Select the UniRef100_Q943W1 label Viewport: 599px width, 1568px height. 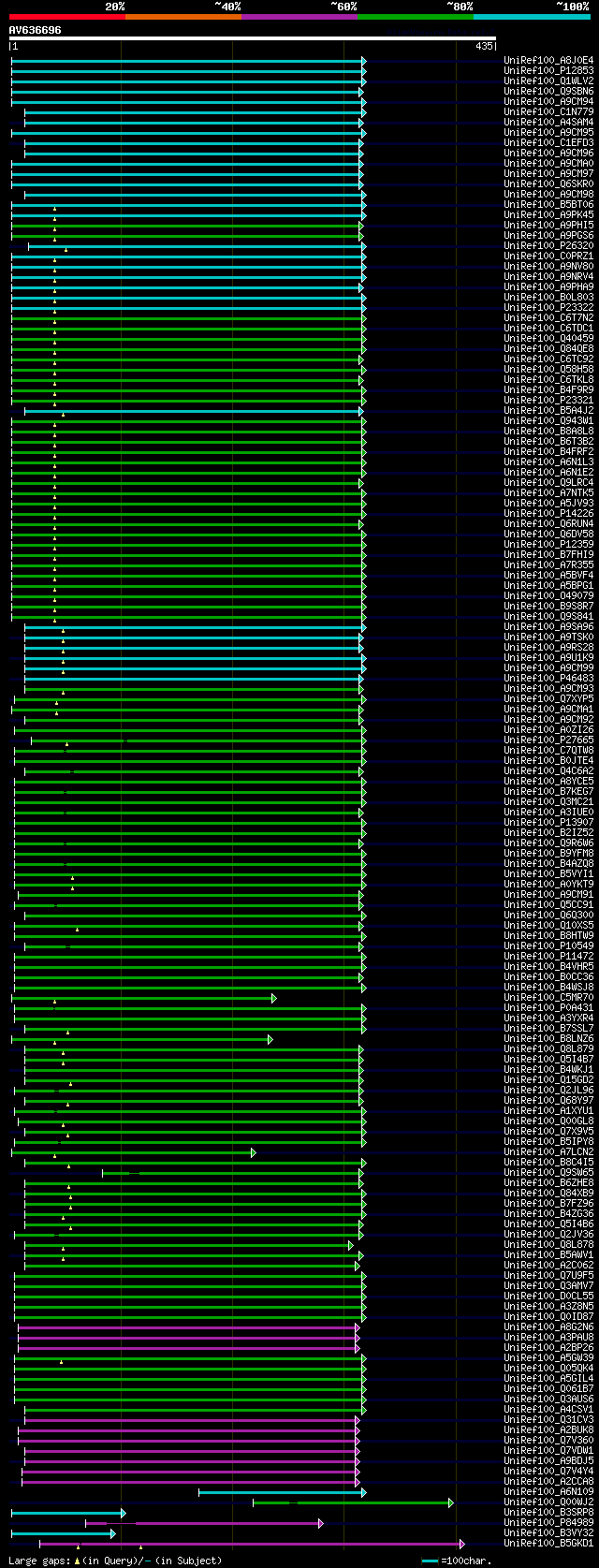(548, 420)
